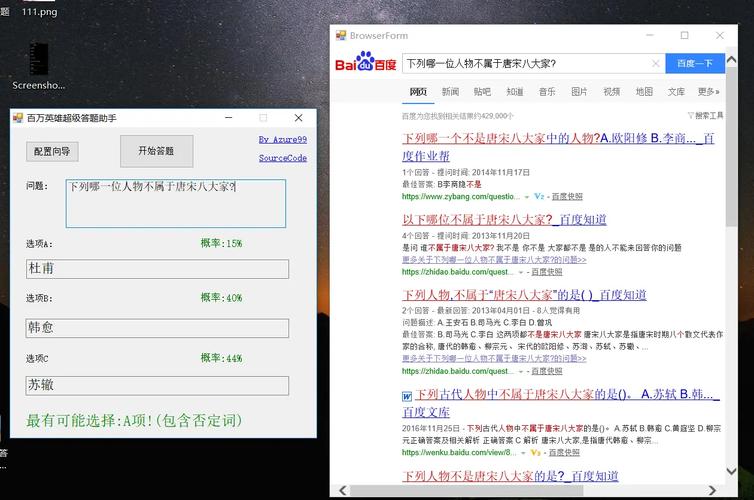Switch to the 音乐 tab
The width and height of the screenshot is (754, 500).
point(547,91)
